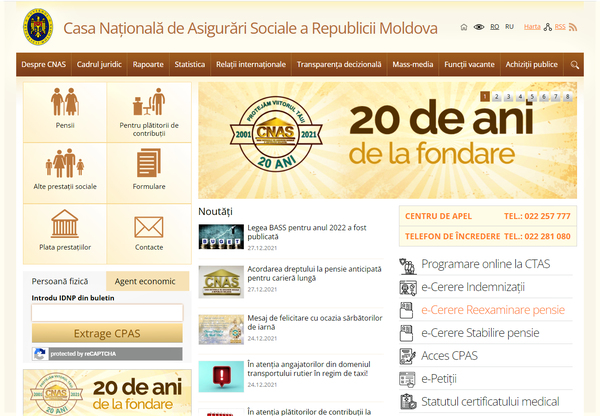Image resolution: width=600 pixels, height=416 pixels.
Task: Open the Statistica menu item
Action: tap(189, 65)
